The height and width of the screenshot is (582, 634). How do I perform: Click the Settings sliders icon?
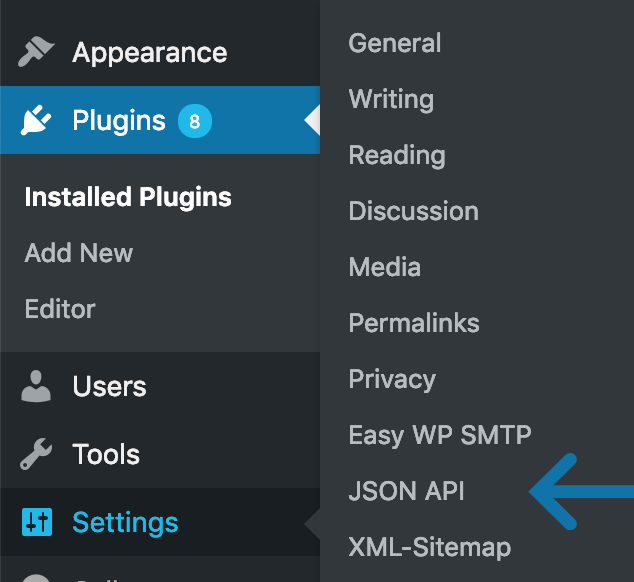(37, 522)
